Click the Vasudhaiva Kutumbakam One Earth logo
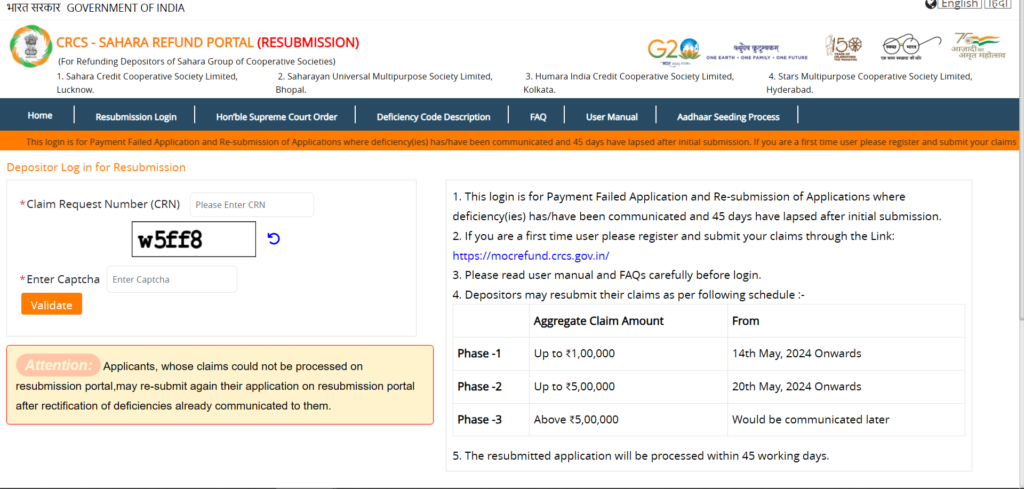The image size is (1024, 489). [x=757, y=51]
